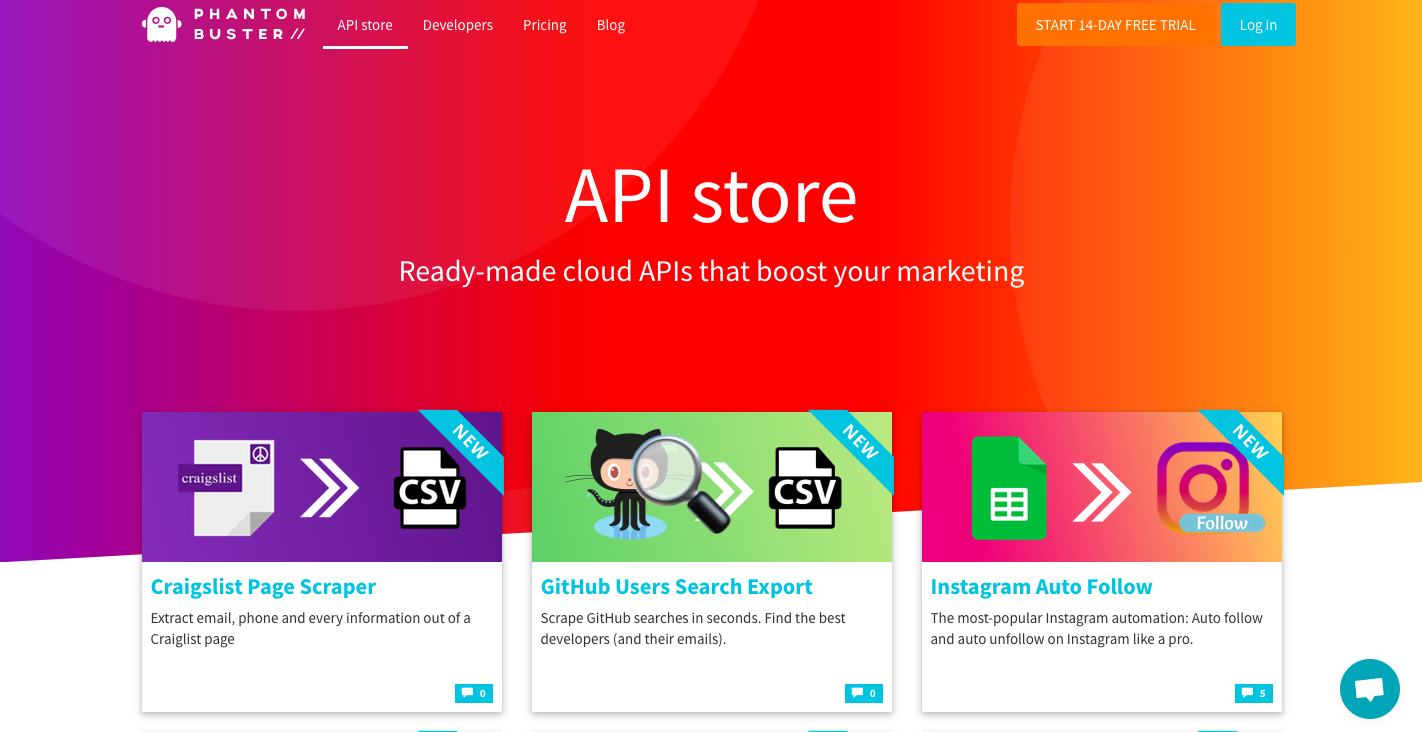Open the Blog link in navigation
1422x732 pixels.
point(611,25)
